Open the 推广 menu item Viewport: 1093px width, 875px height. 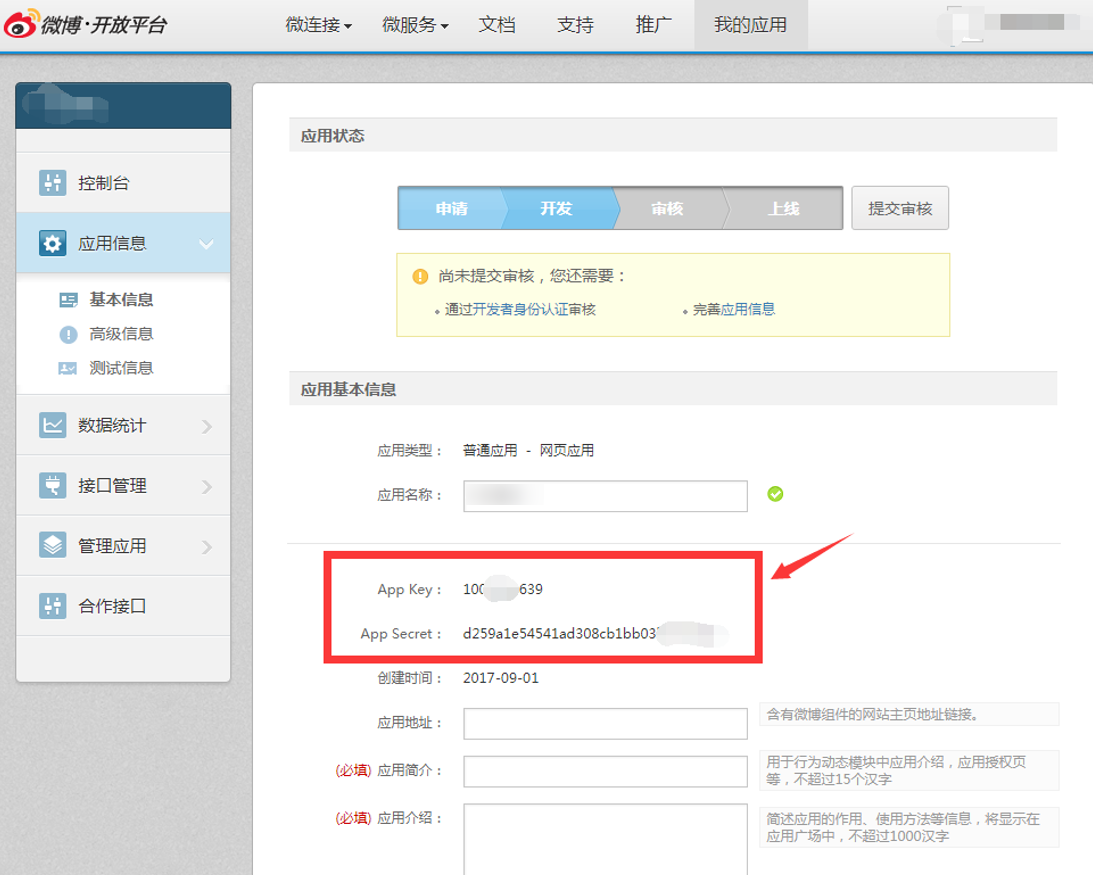653,25
